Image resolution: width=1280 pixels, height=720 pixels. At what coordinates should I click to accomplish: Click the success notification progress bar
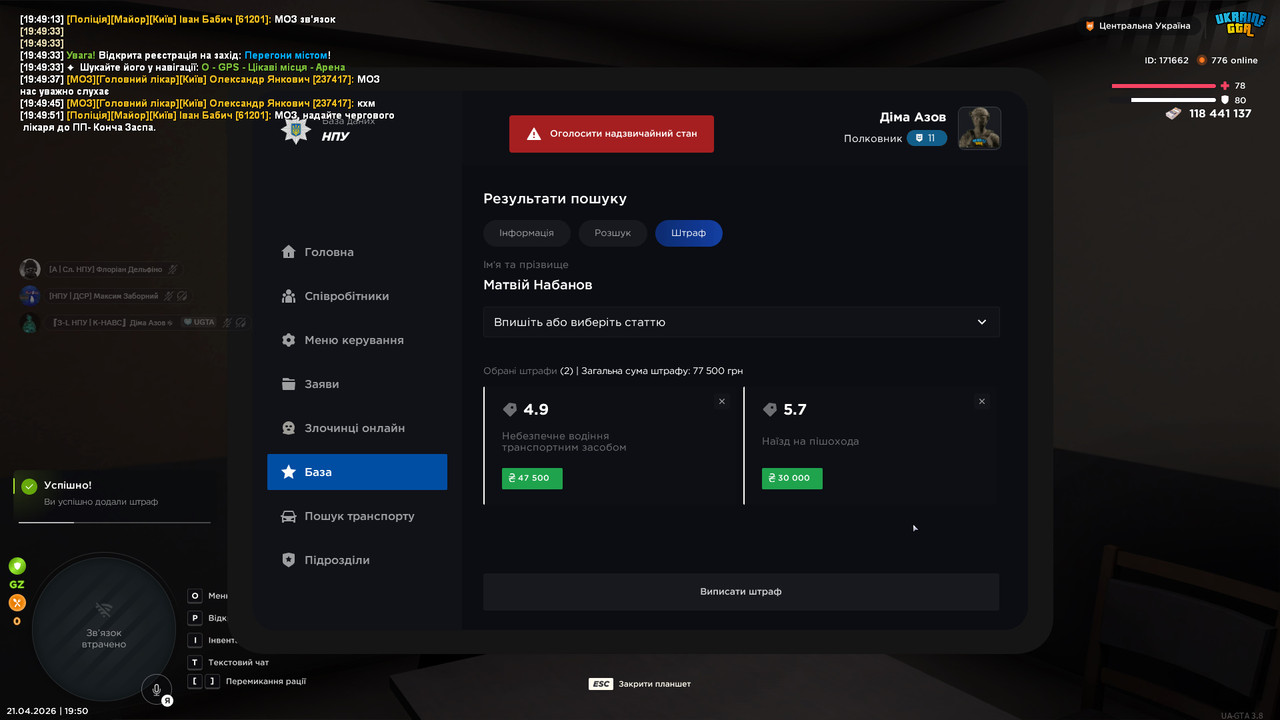pyautogui.click(x=112, y=522)
